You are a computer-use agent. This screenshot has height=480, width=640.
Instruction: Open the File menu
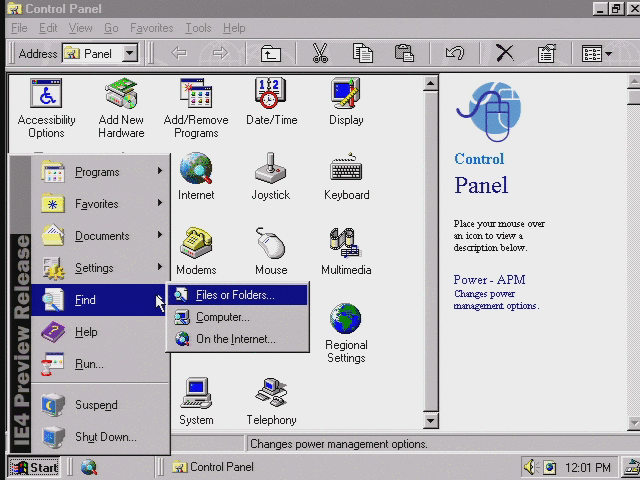(19, 28)
